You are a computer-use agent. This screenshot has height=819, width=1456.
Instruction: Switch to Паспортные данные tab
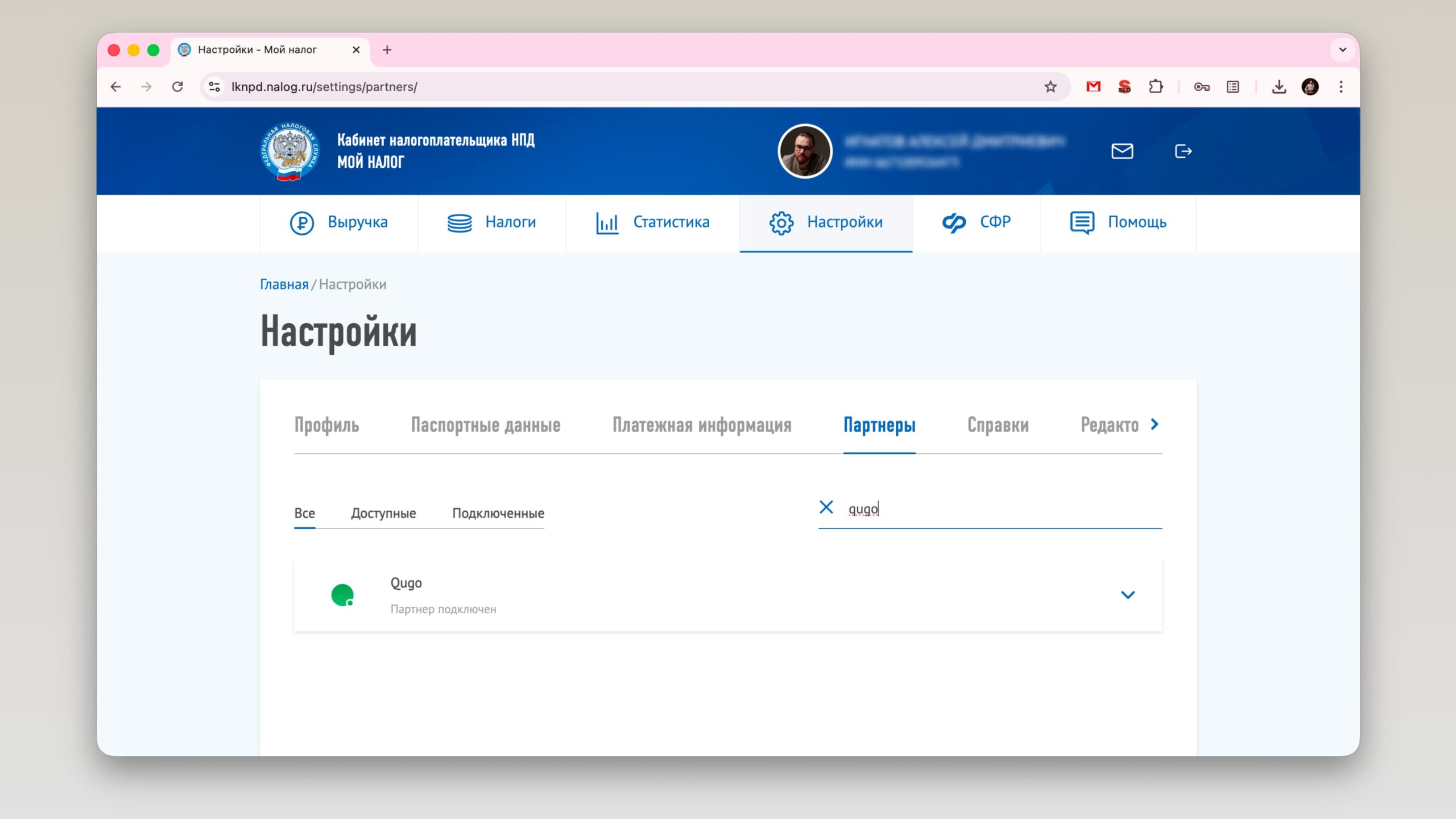pyautogui.click(x=485, y=425)
